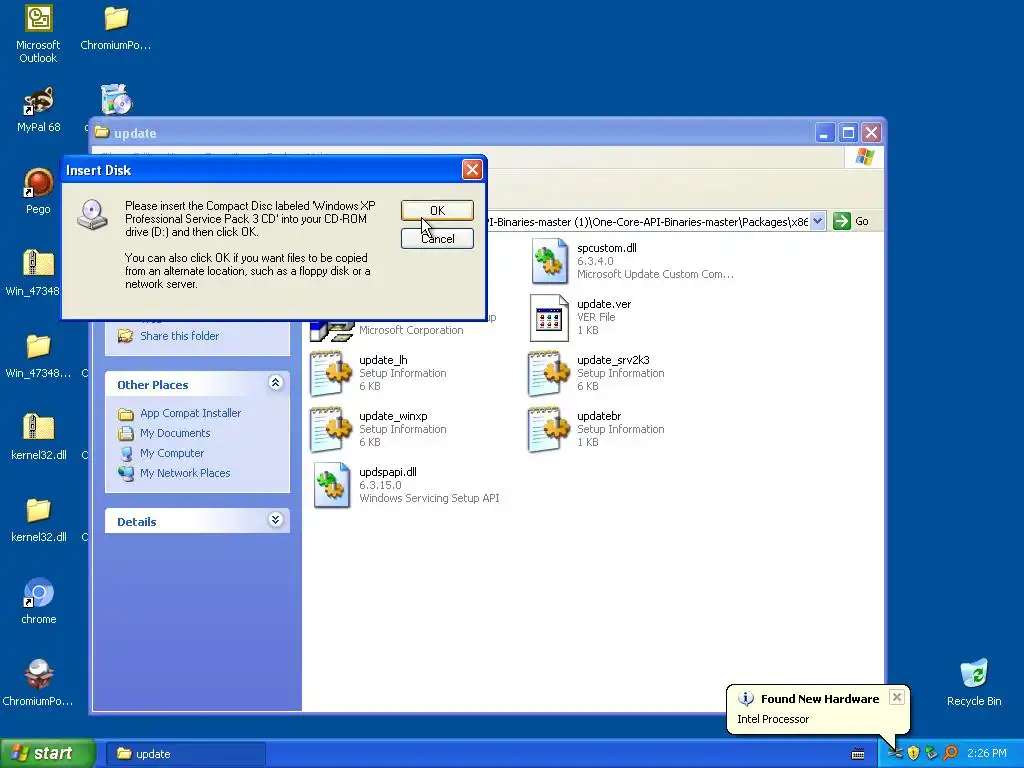Click Cancel in the Insert Disk dialog
Image resolution: width=1024 pixels, height=768 pixels.
(437, 238)
